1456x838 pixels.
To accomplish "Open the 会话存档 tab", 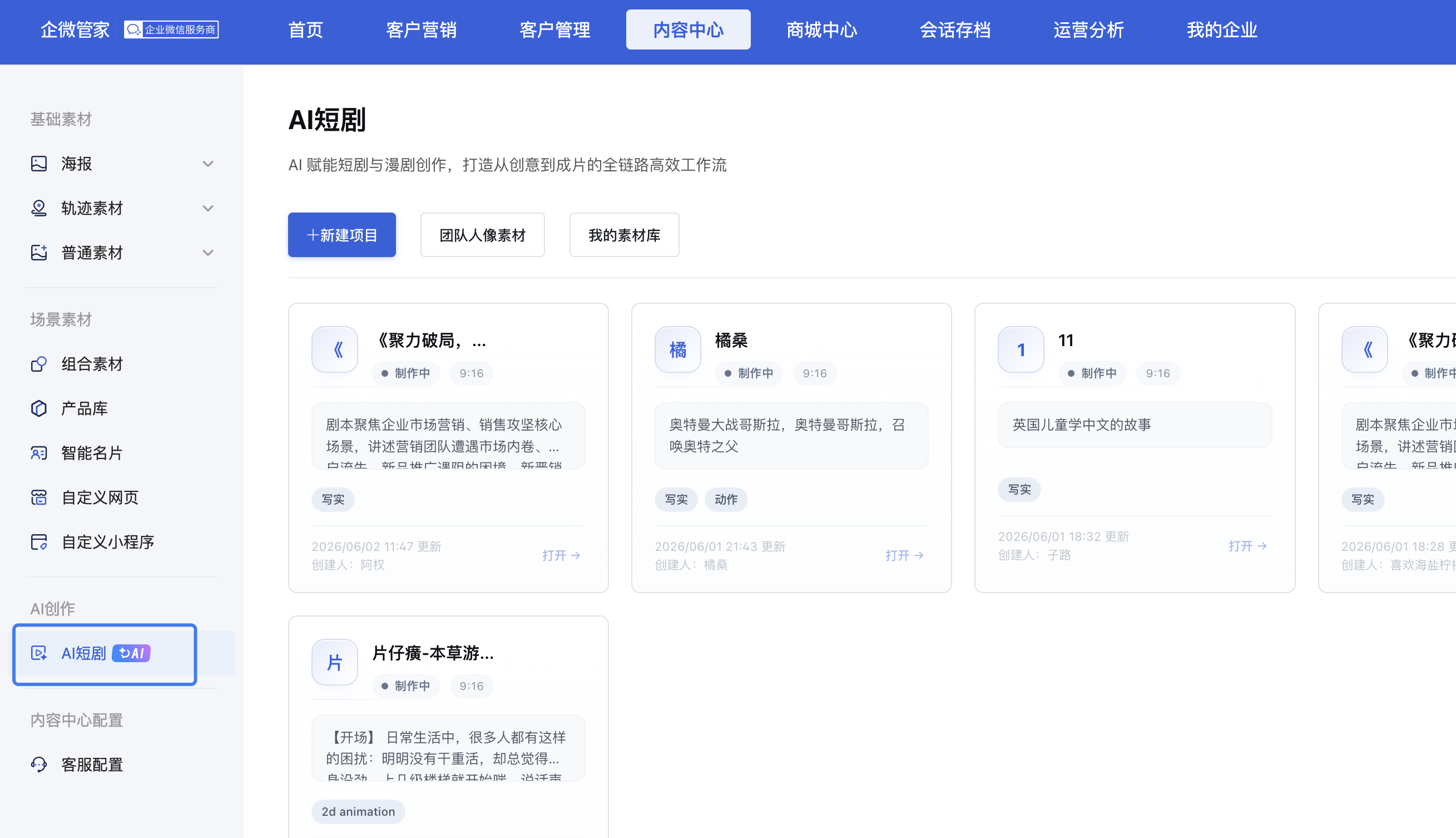I will pos(955,30).
